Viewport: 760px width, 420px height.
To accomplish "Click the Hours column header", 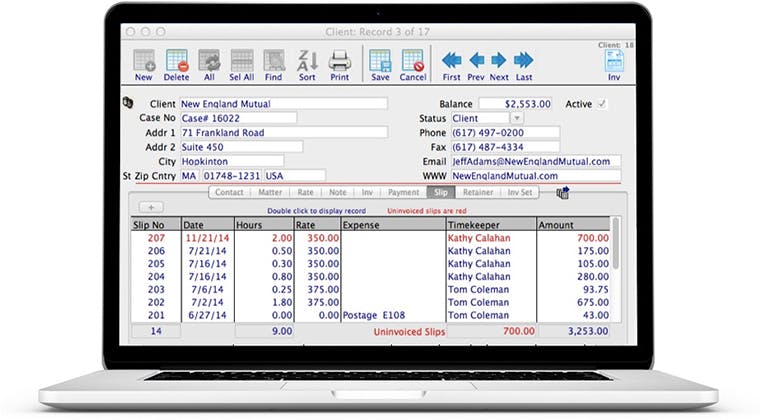I will (x=264, y=225).
